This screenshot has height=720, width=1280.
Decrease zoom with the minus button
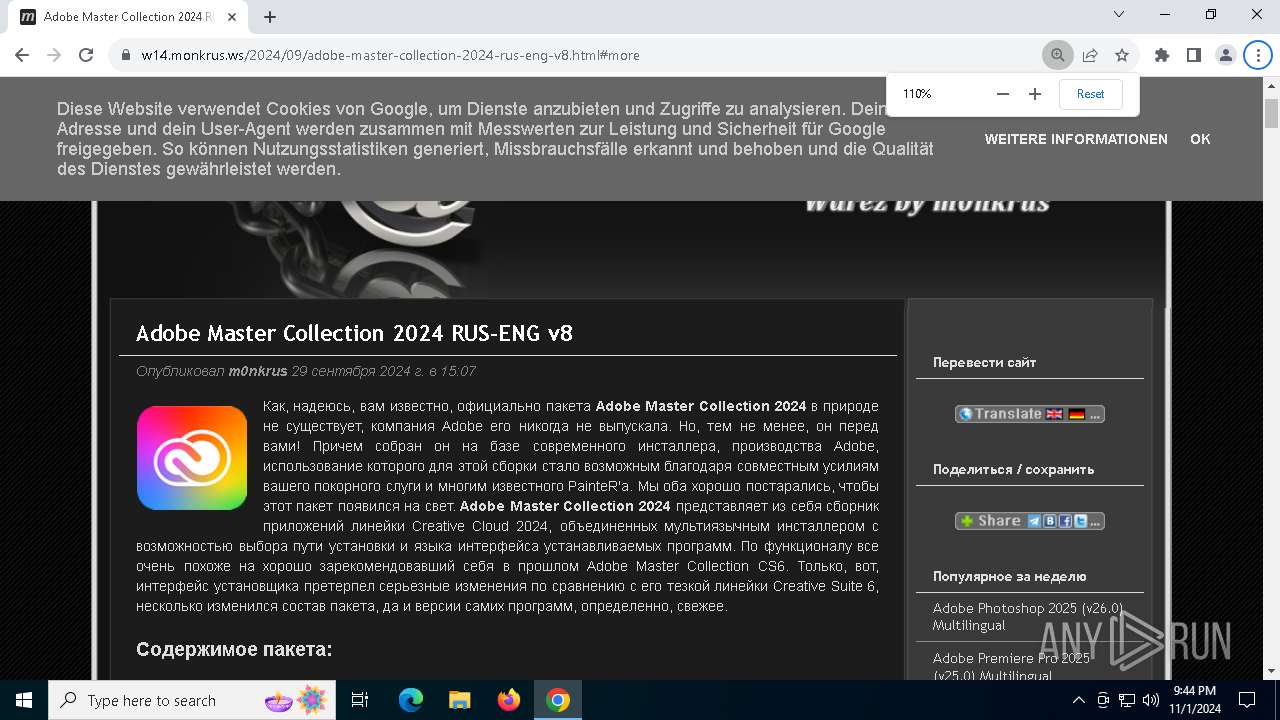(1003, 94)
